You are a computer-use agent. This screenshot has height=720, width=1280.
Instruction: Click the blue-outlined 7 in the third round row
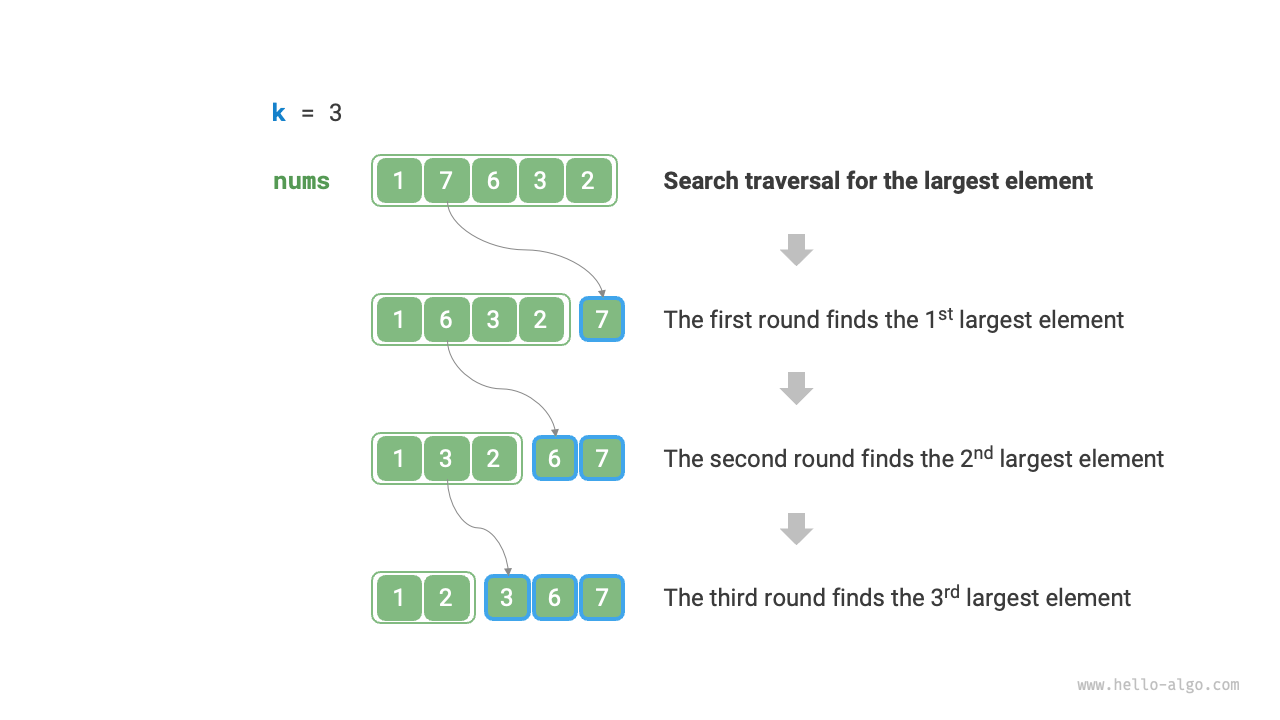tap(602, 598)
